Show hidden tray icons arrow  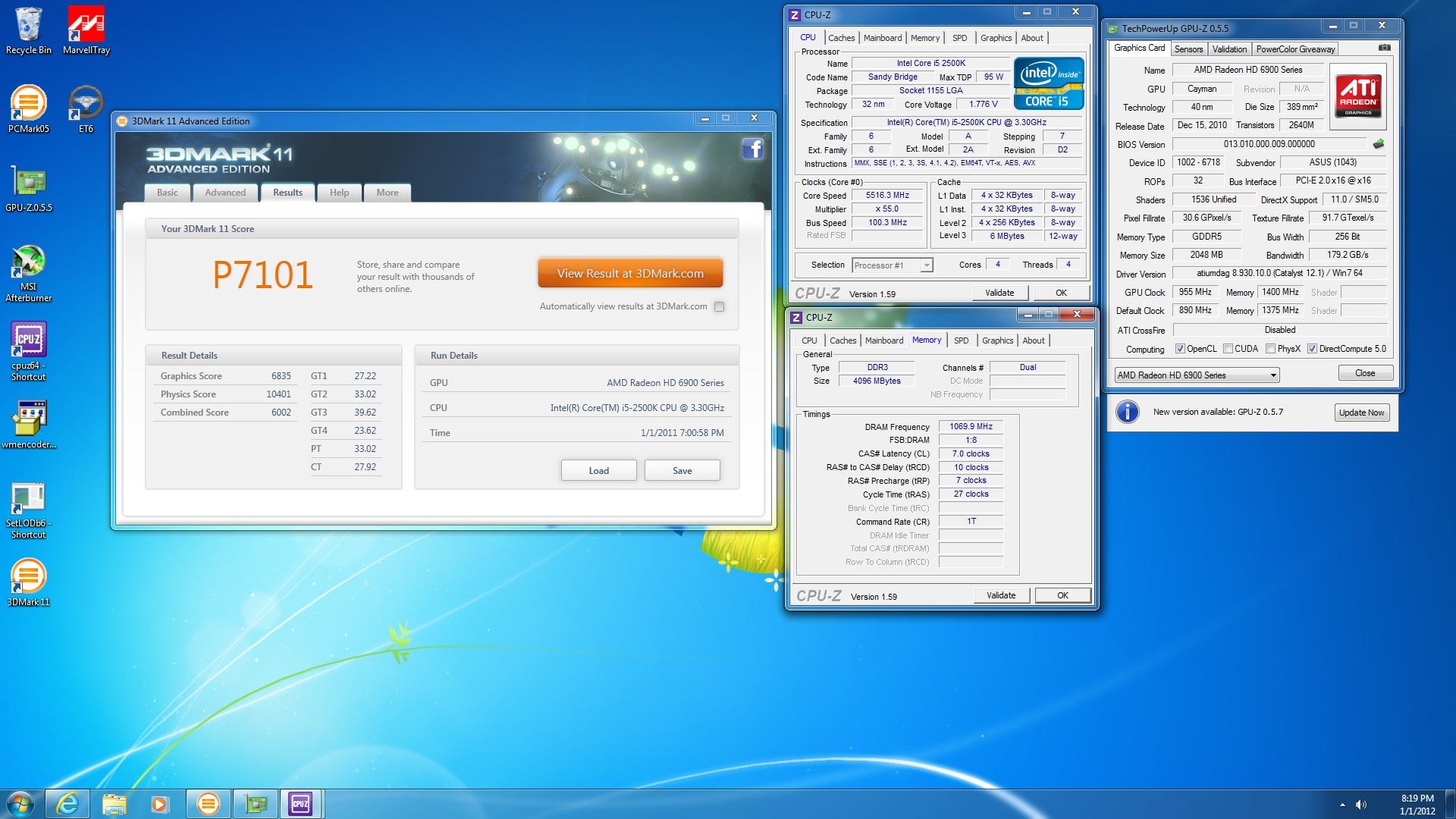(1341, 805)
